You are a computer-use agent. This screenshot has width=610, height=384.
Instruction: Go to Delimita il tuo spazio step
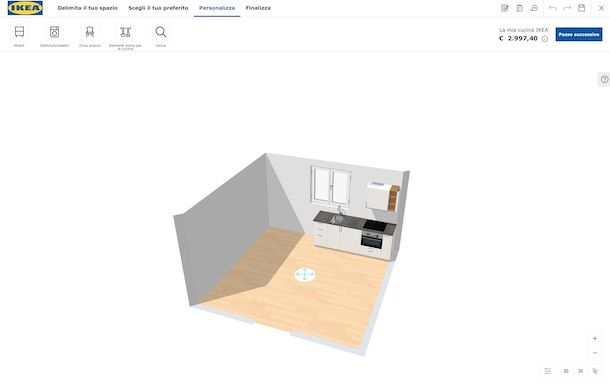click(88, 8)
